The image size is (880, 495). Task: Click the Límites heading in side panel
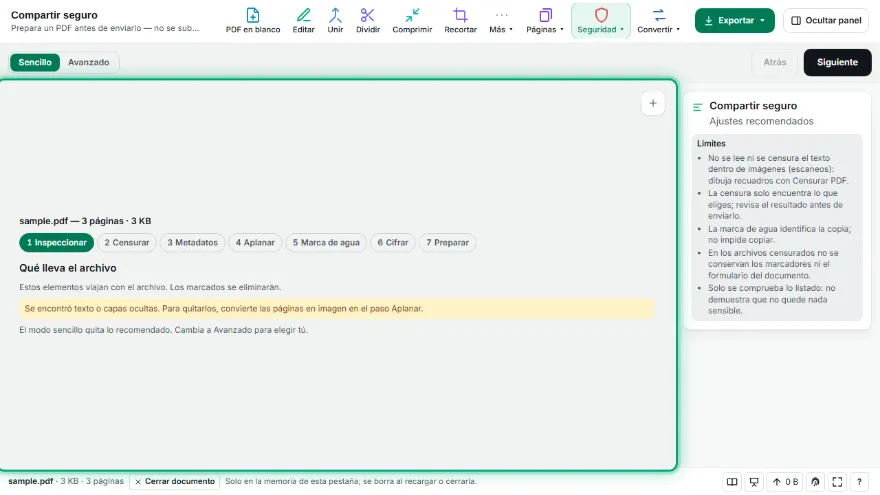coord(711,144)
